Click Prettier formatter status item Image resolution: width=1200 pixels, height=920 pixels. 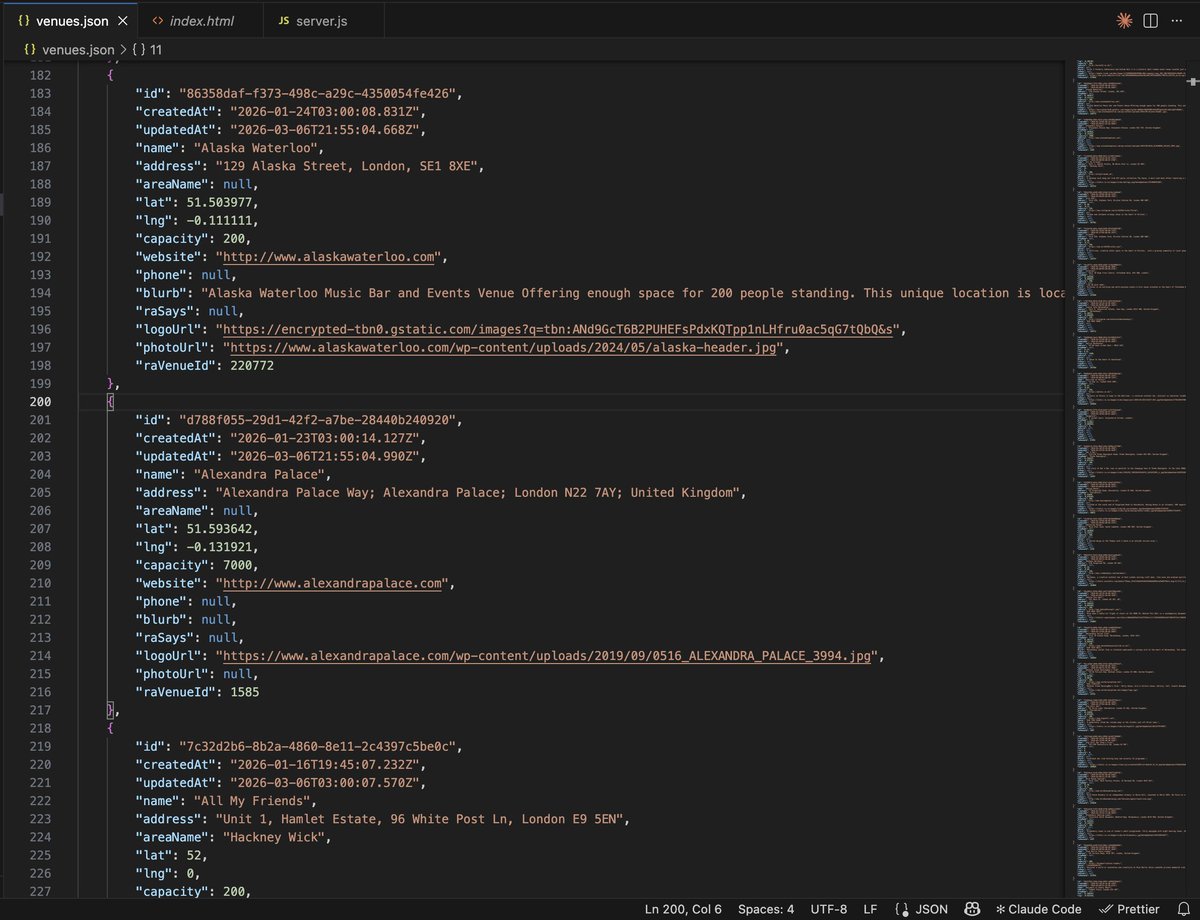(x=1129, y=909)
